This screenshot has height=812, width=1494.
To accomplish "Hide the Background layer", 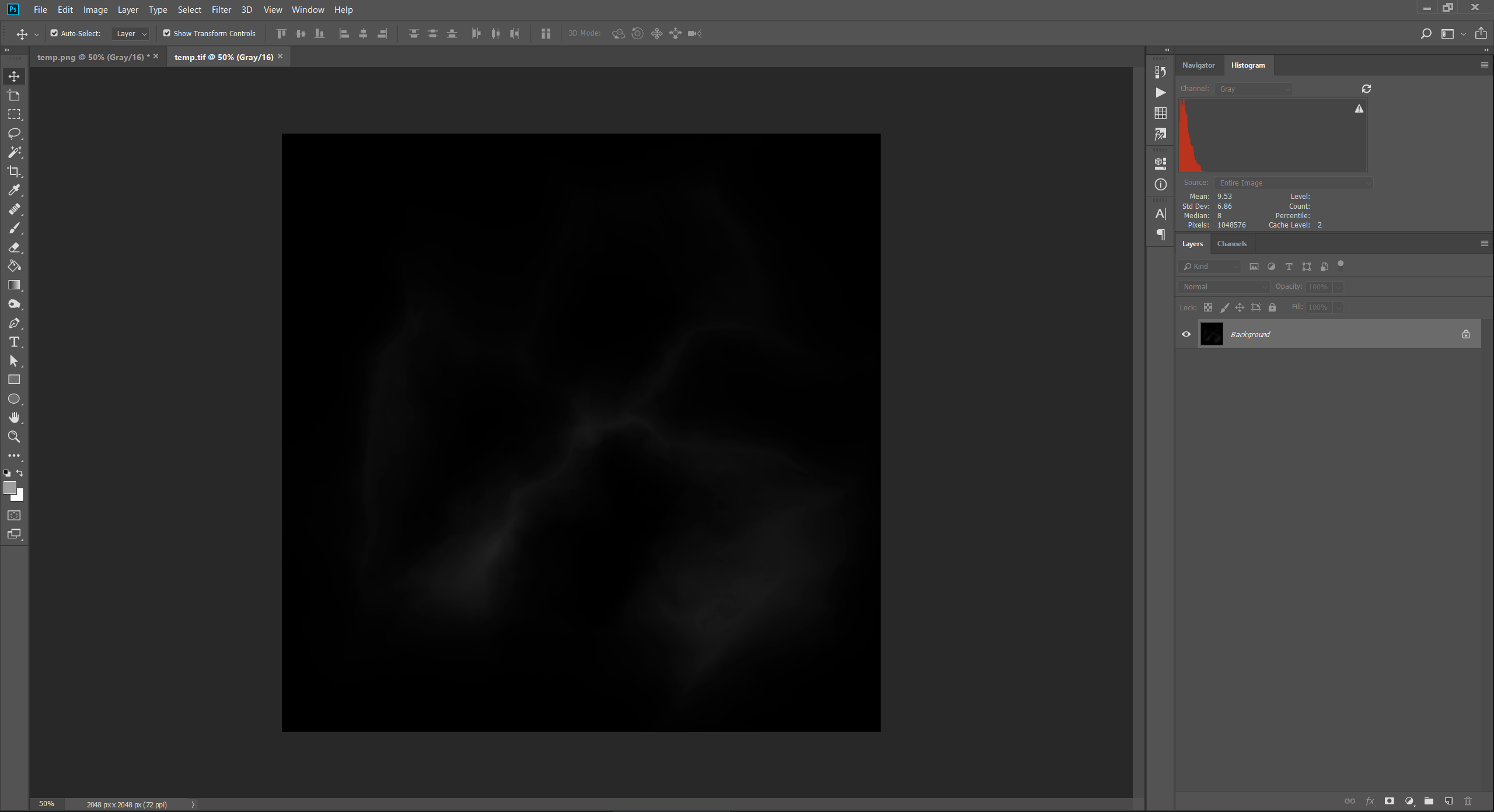I will click(x=1186, y=334).
